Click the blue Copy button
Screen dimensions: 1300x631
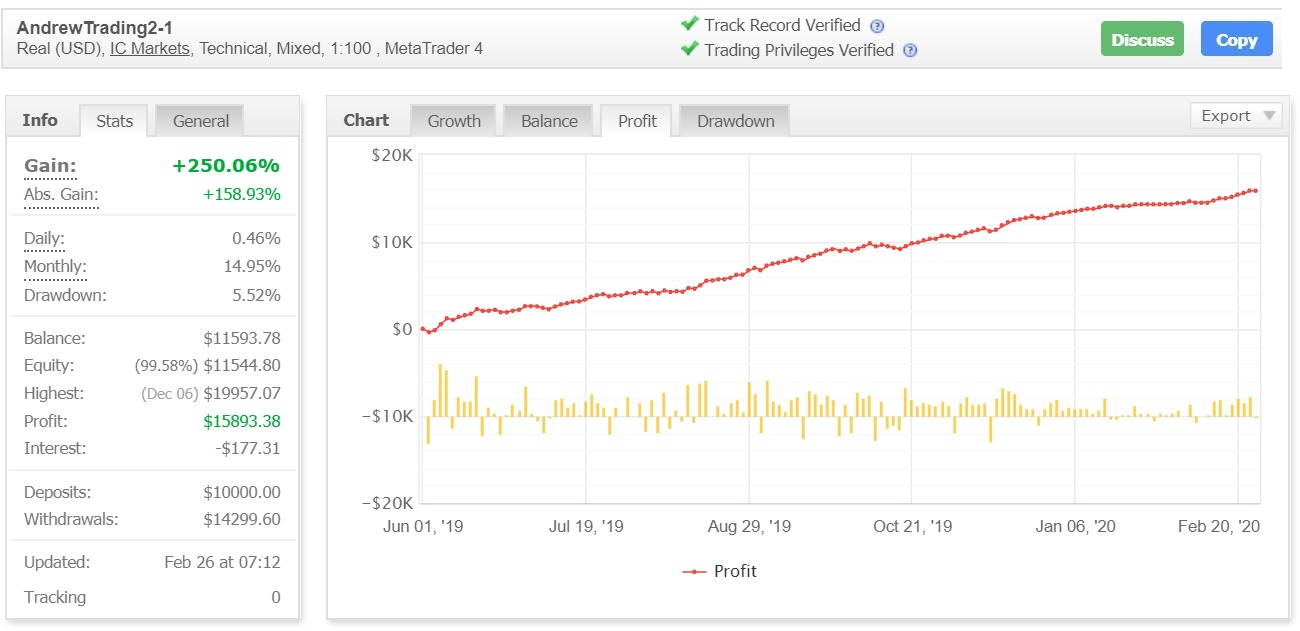click(1236, 40)
